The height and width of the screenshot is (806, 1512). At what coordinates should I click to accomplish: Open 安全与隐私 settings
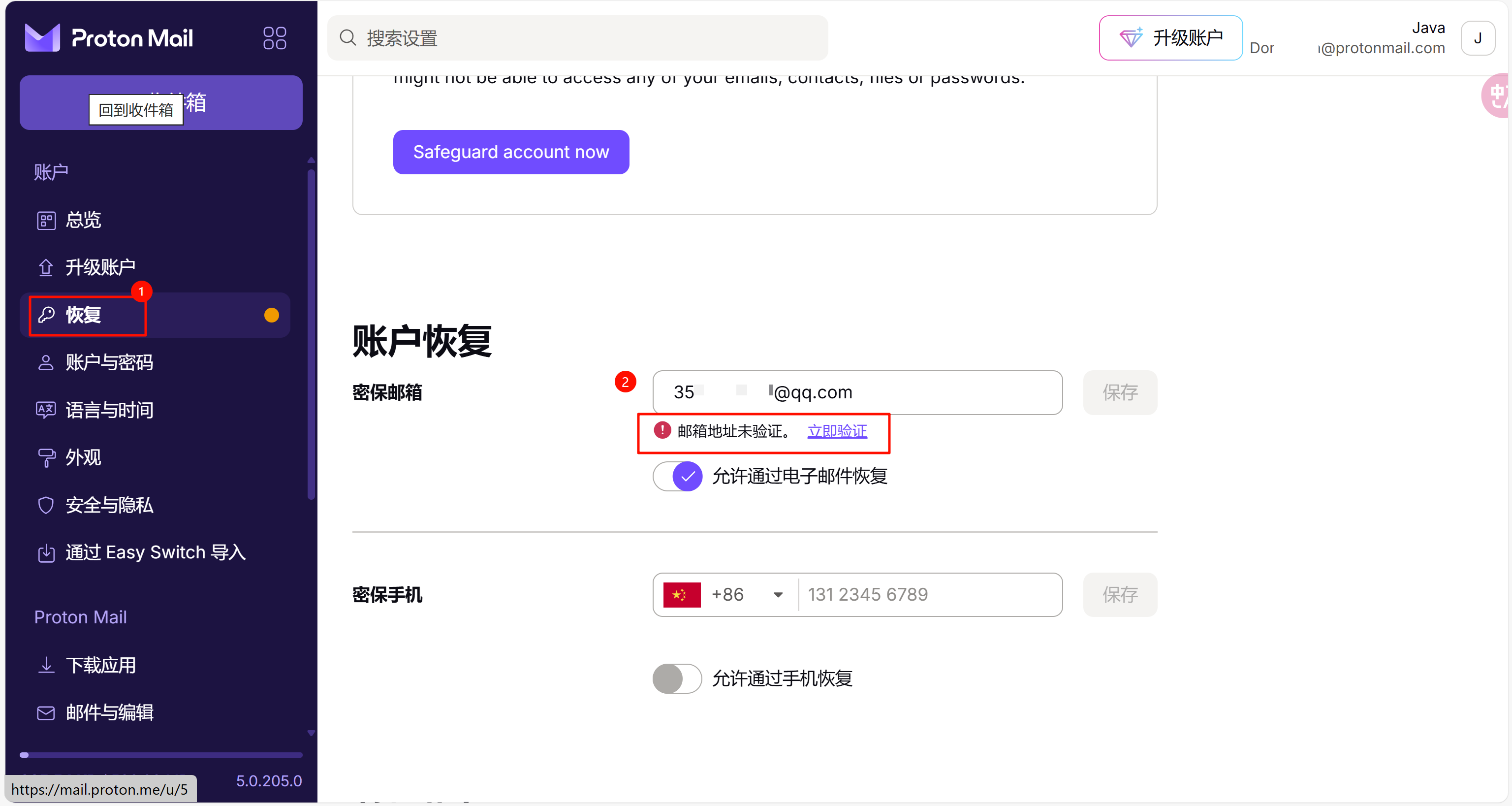[155, 505]
